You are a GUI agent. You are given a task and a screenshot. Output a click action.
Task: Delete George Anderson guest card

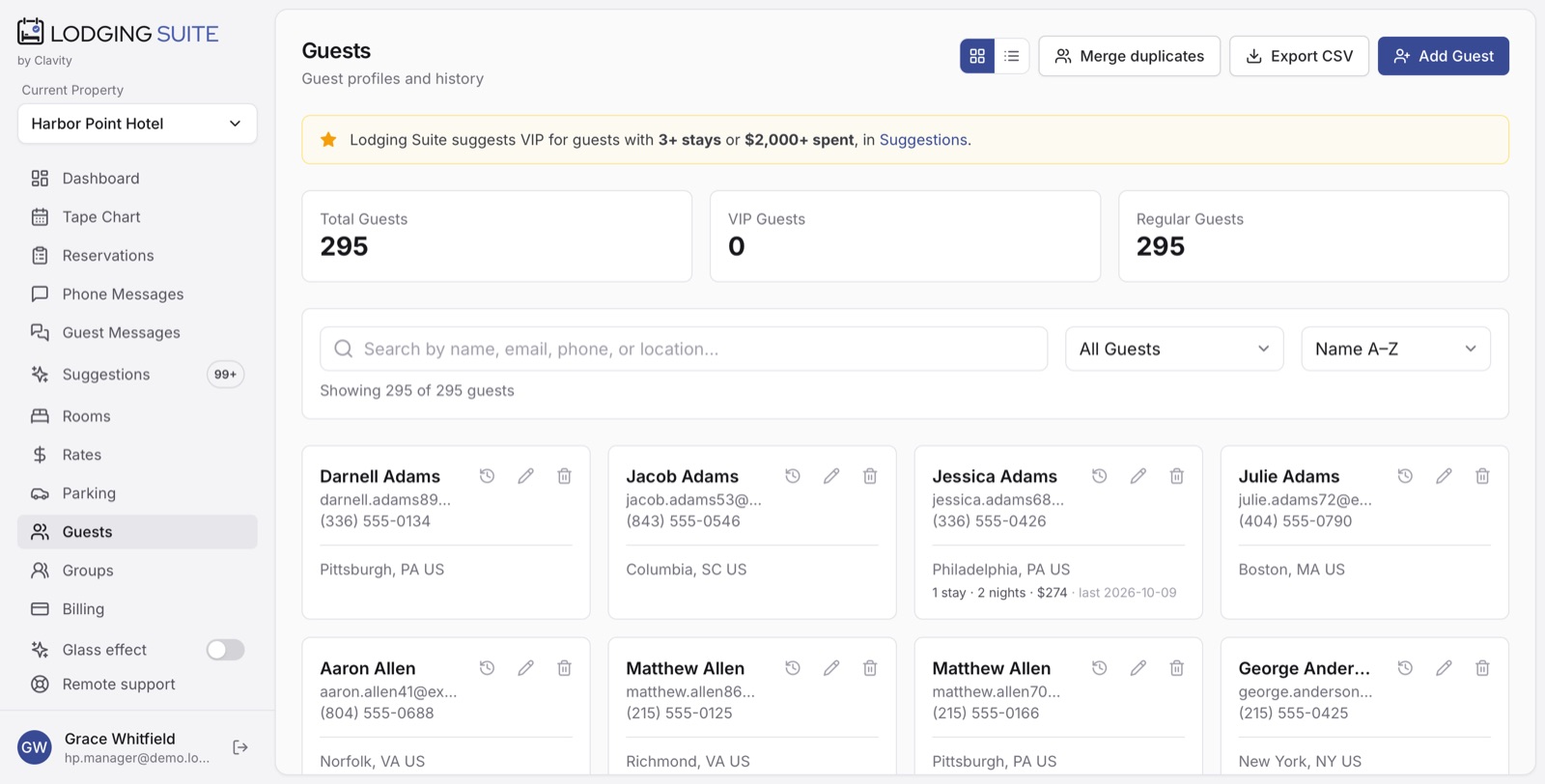tap(1482, 668)
